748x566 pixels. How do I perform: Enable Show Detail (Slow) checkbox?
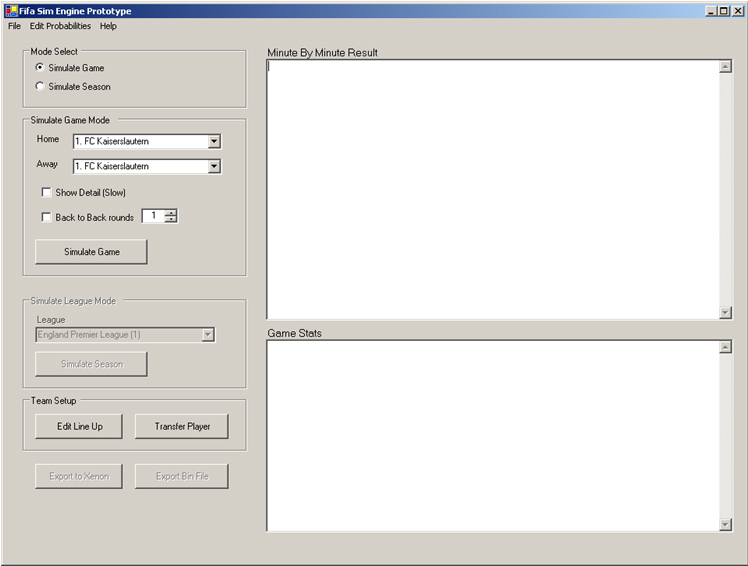click(46, 192)
